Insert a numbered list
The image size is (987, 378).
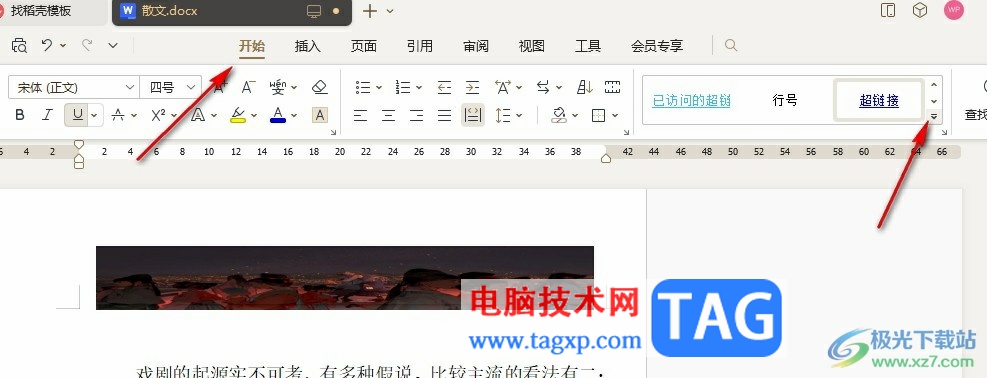[x=403, y=87]
